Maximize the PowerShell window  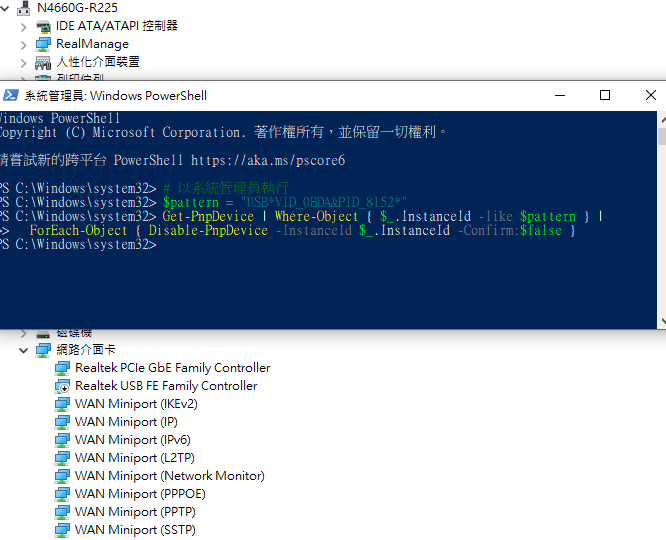605,95
